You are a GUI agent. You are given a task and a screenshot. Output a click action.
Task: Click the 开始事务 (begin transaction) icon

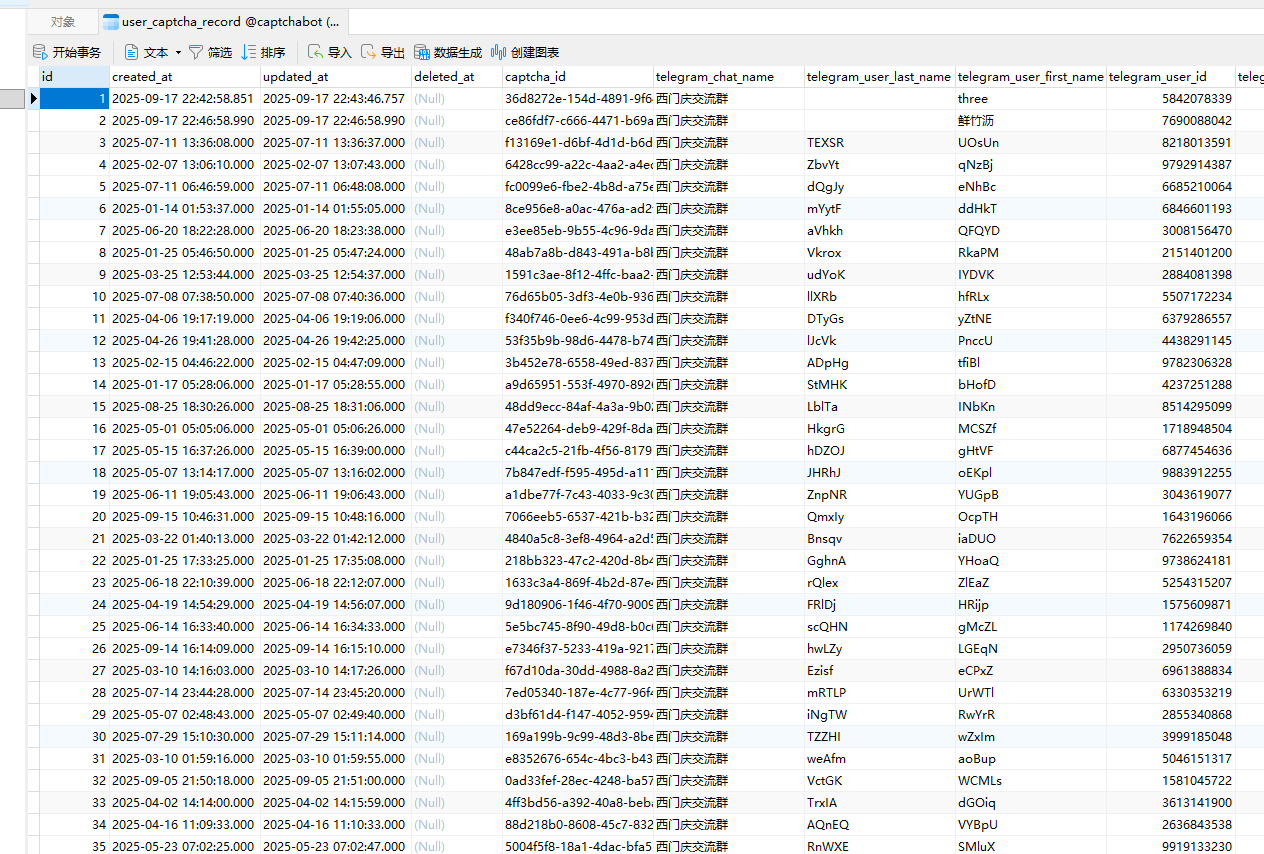coord(40,52)
